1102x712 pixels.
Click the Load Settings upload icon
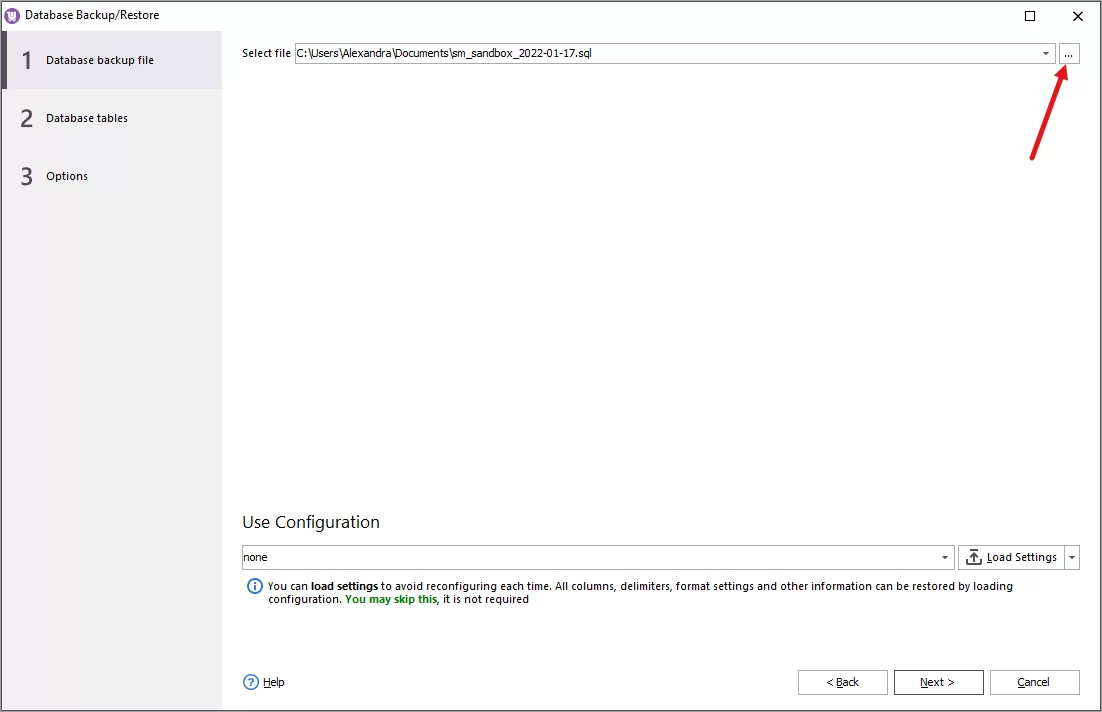(975, 557)
